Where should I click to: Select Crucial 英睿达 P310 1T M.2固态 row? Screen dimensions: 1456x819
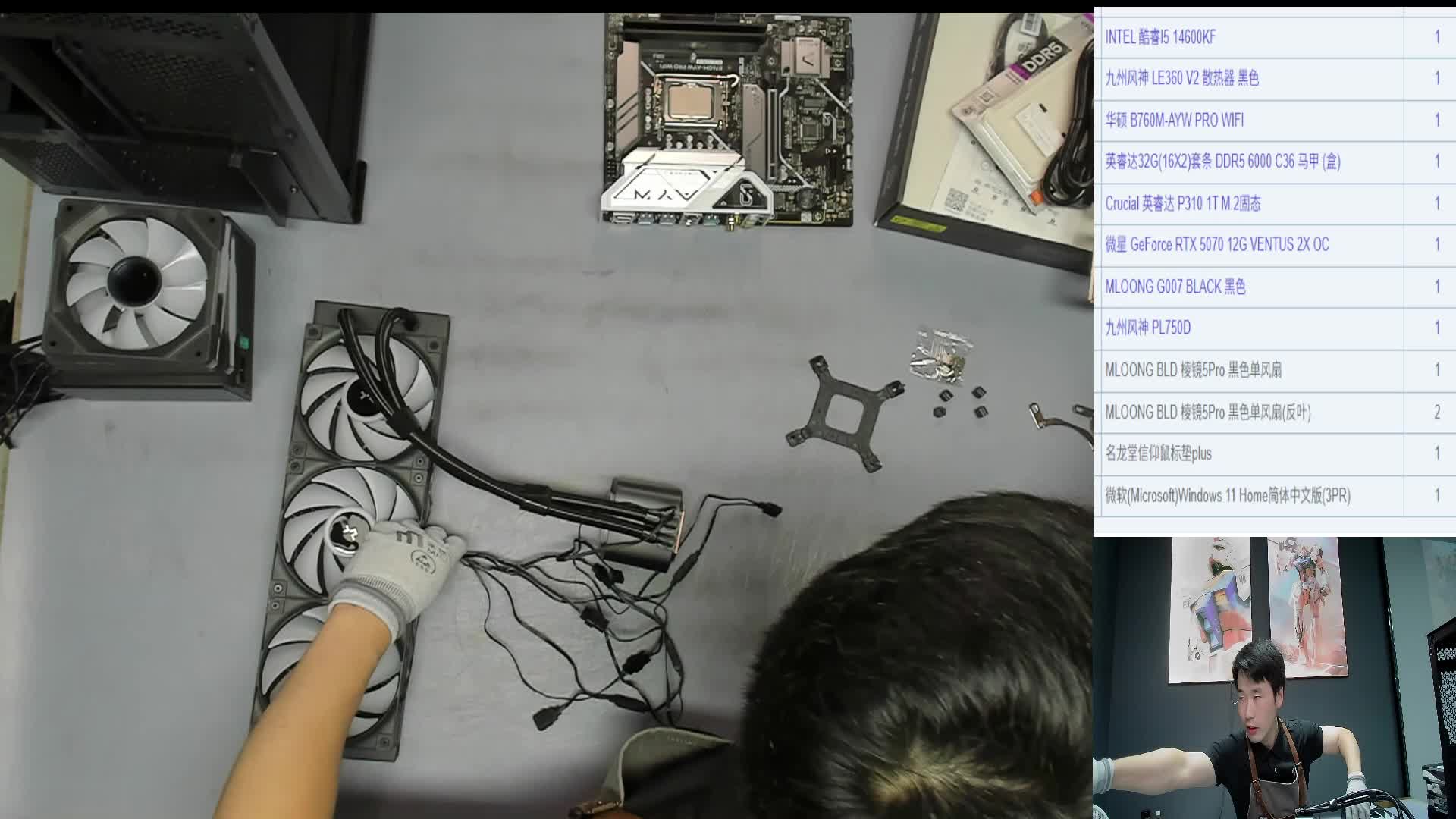point(1182,203)
